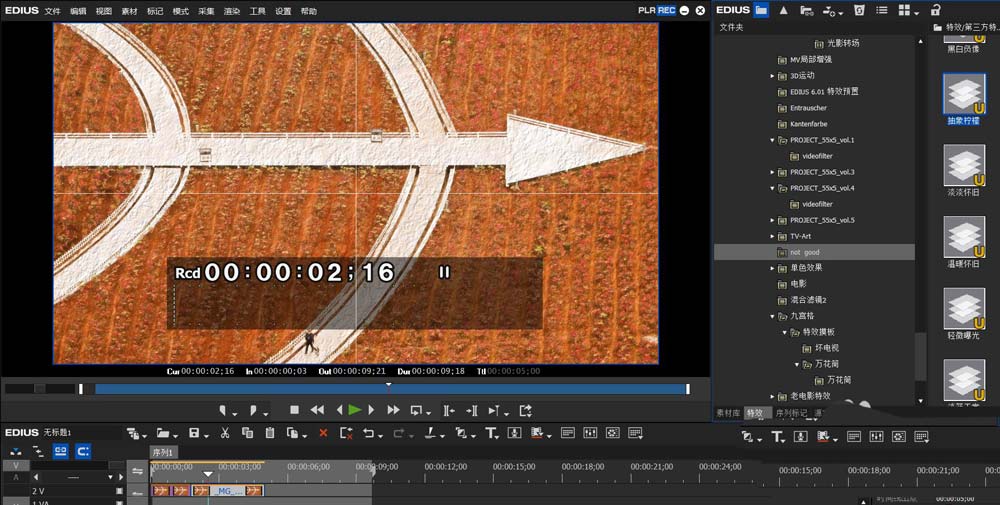
Task: Select the not good folder
Action: 814,252
